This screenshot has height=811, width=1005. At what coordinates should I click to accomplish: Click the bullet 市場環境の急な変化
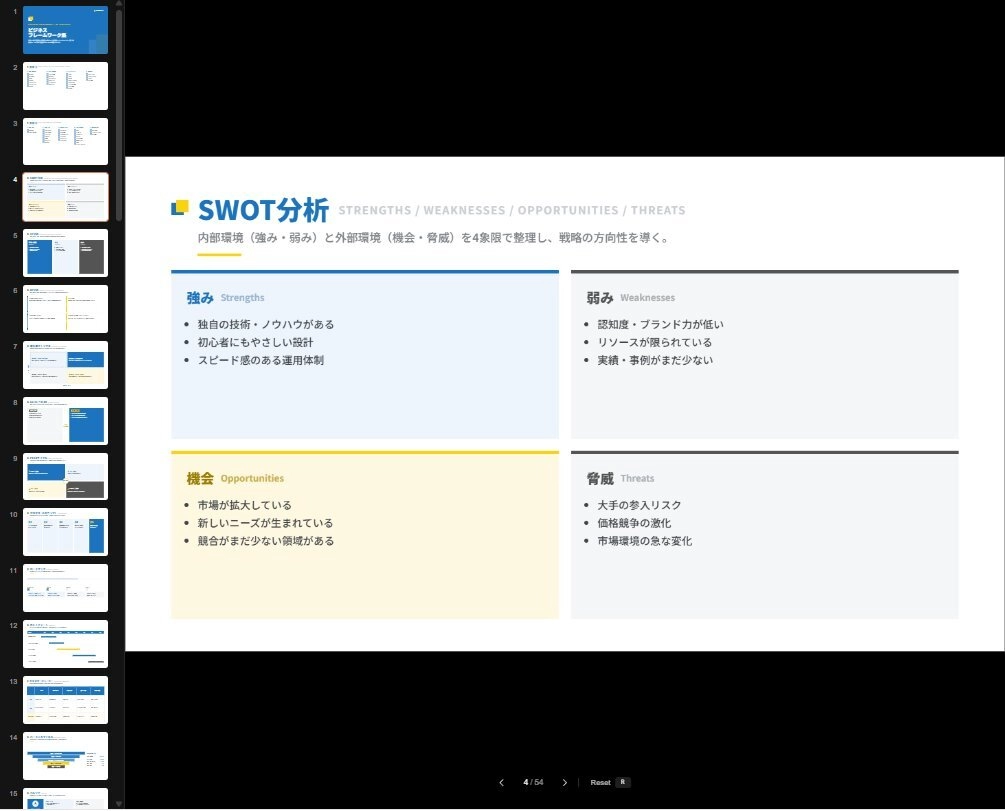[644, 541]
